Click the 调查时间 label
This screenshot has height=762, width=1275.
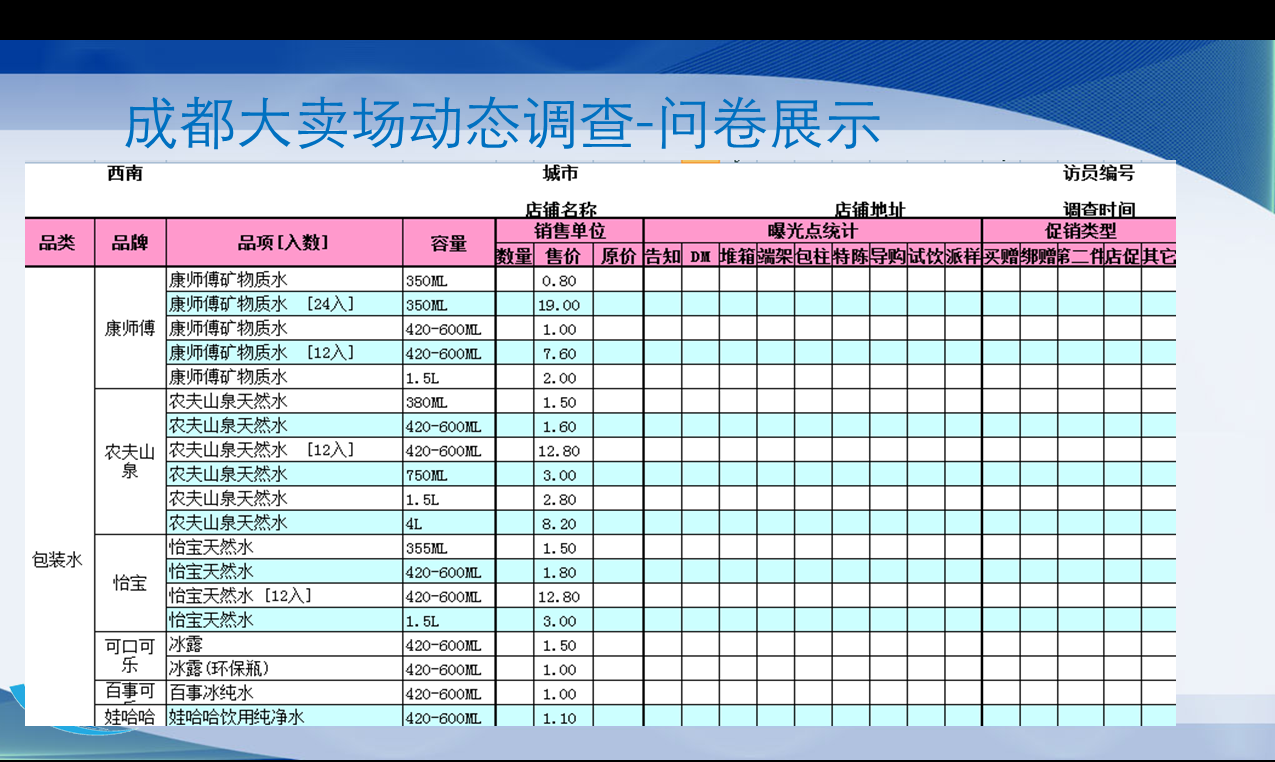point(1099,210)
